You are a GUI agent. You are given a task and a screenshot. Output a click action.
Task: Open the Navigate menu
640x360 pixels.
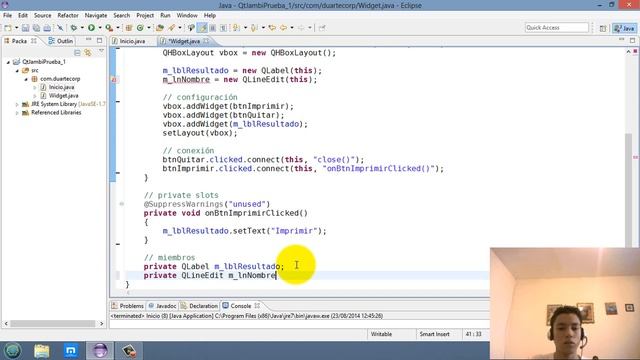tap(96, 16)
